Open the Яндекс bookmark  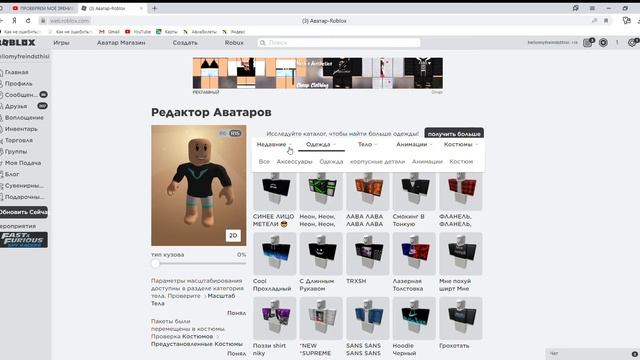point(234,31)
